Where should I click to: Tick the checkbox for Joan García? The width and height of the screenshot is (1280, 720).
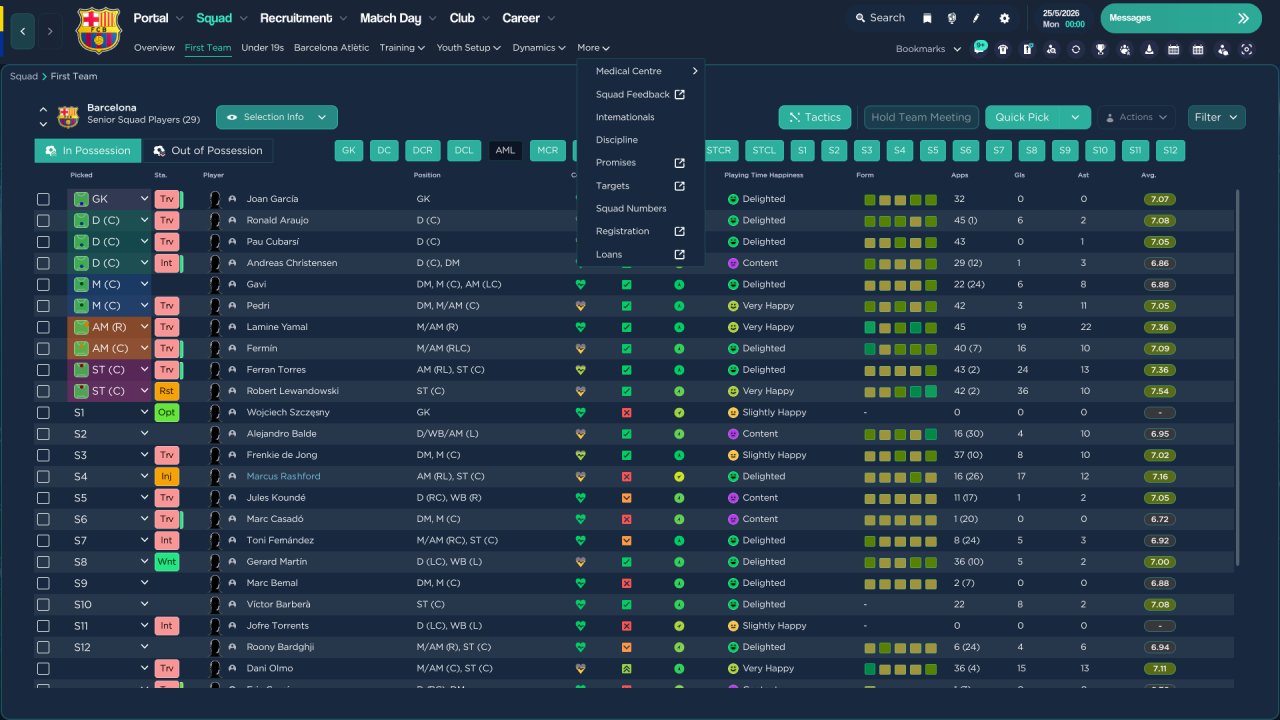43,199
